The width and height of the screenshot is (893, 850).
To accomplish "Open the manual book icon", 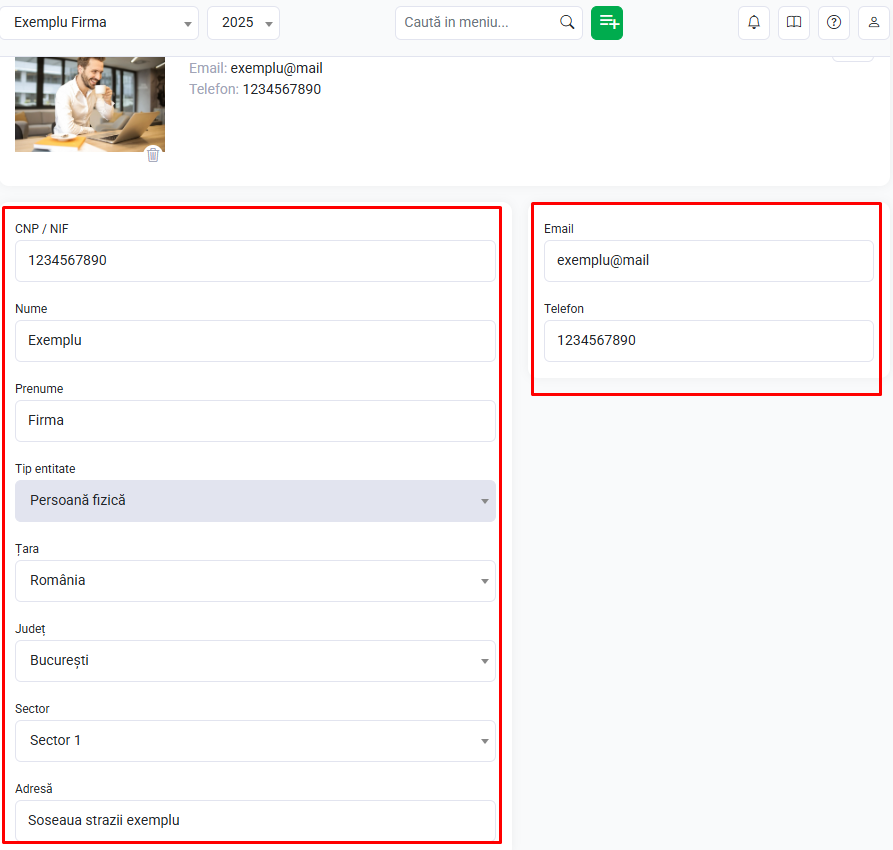I will coord(793,23).
